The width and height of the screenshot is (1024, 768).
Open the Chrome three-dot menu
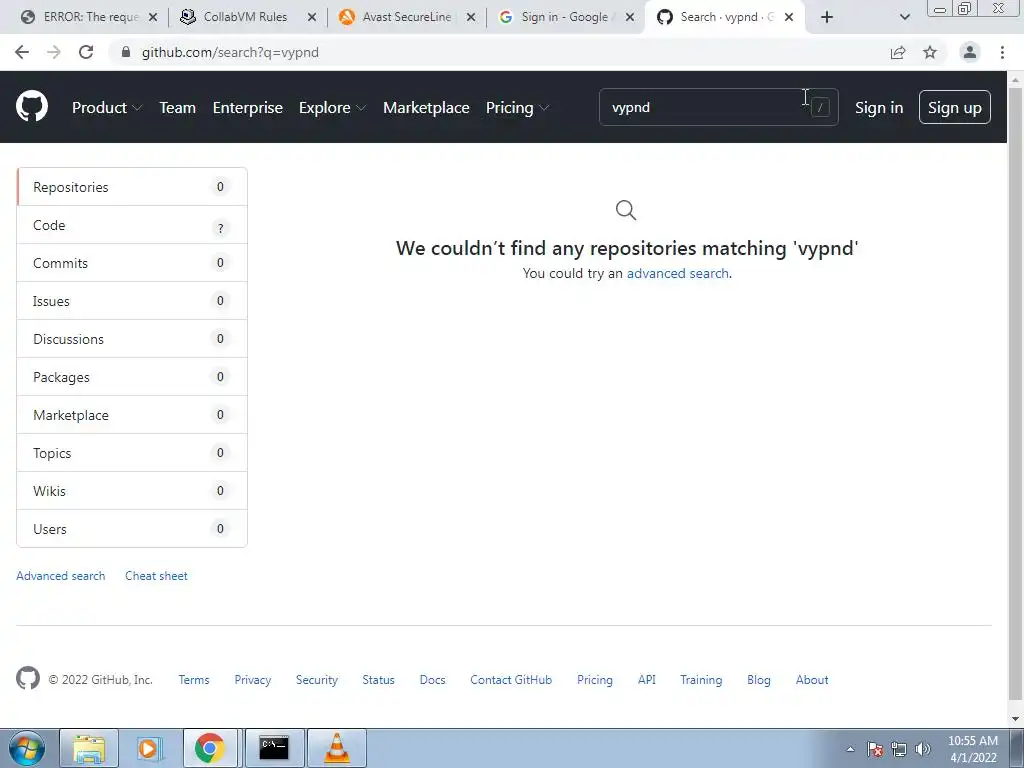1002,52
